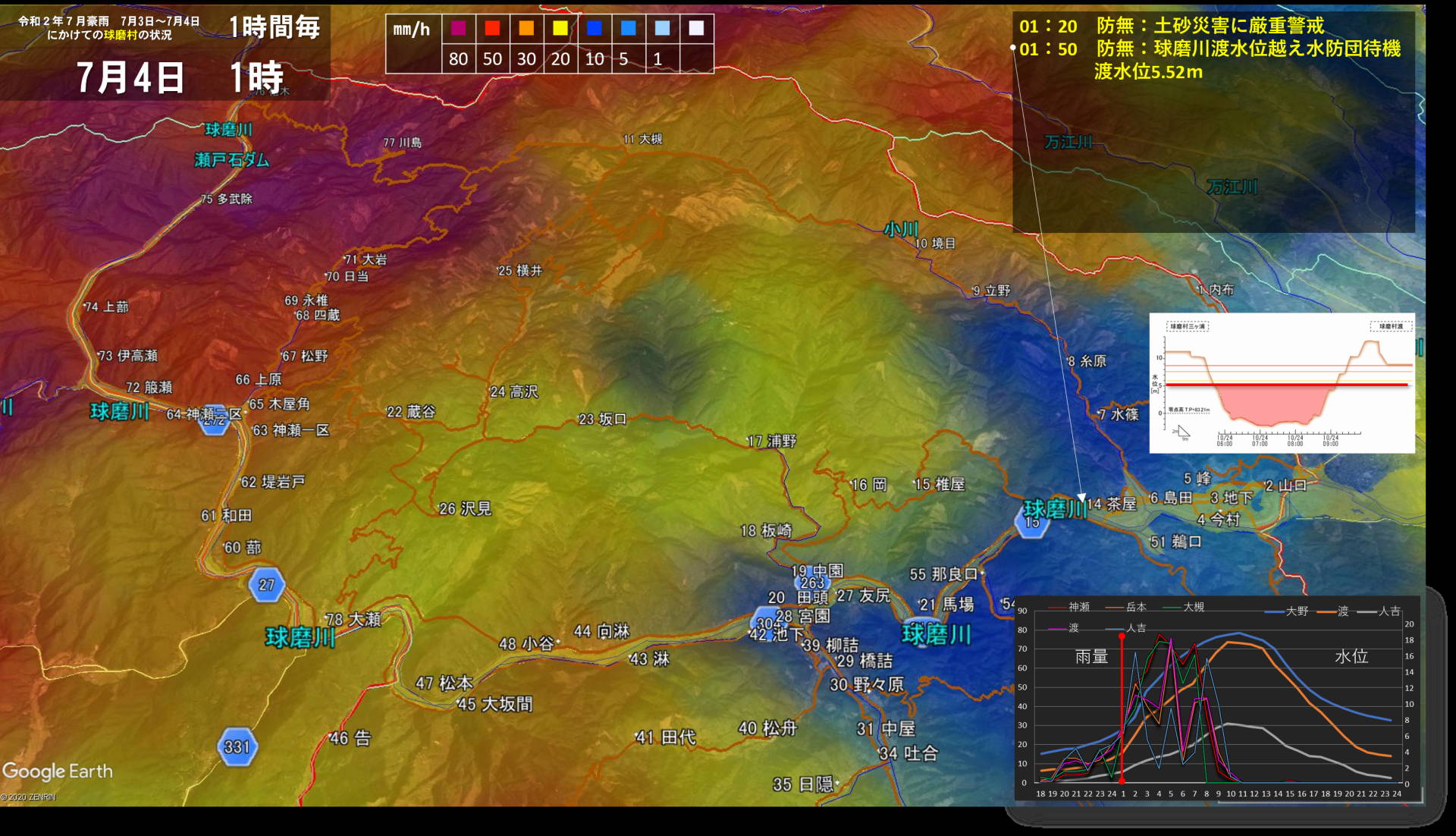This screenshot has width=1456, height=836.
Task: Click the 小川 river label
Action: tap(901, 229)
